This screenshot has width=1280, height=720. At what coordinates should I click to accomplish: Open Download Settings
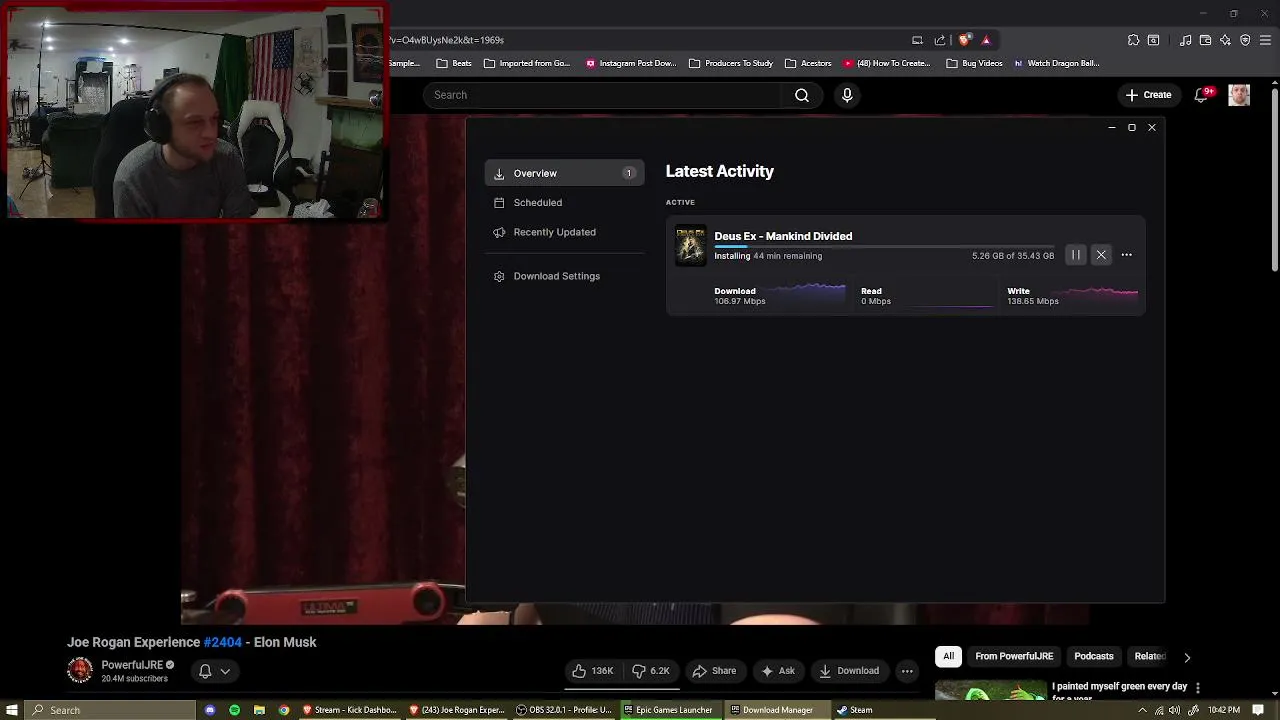(x=556, y=276)
